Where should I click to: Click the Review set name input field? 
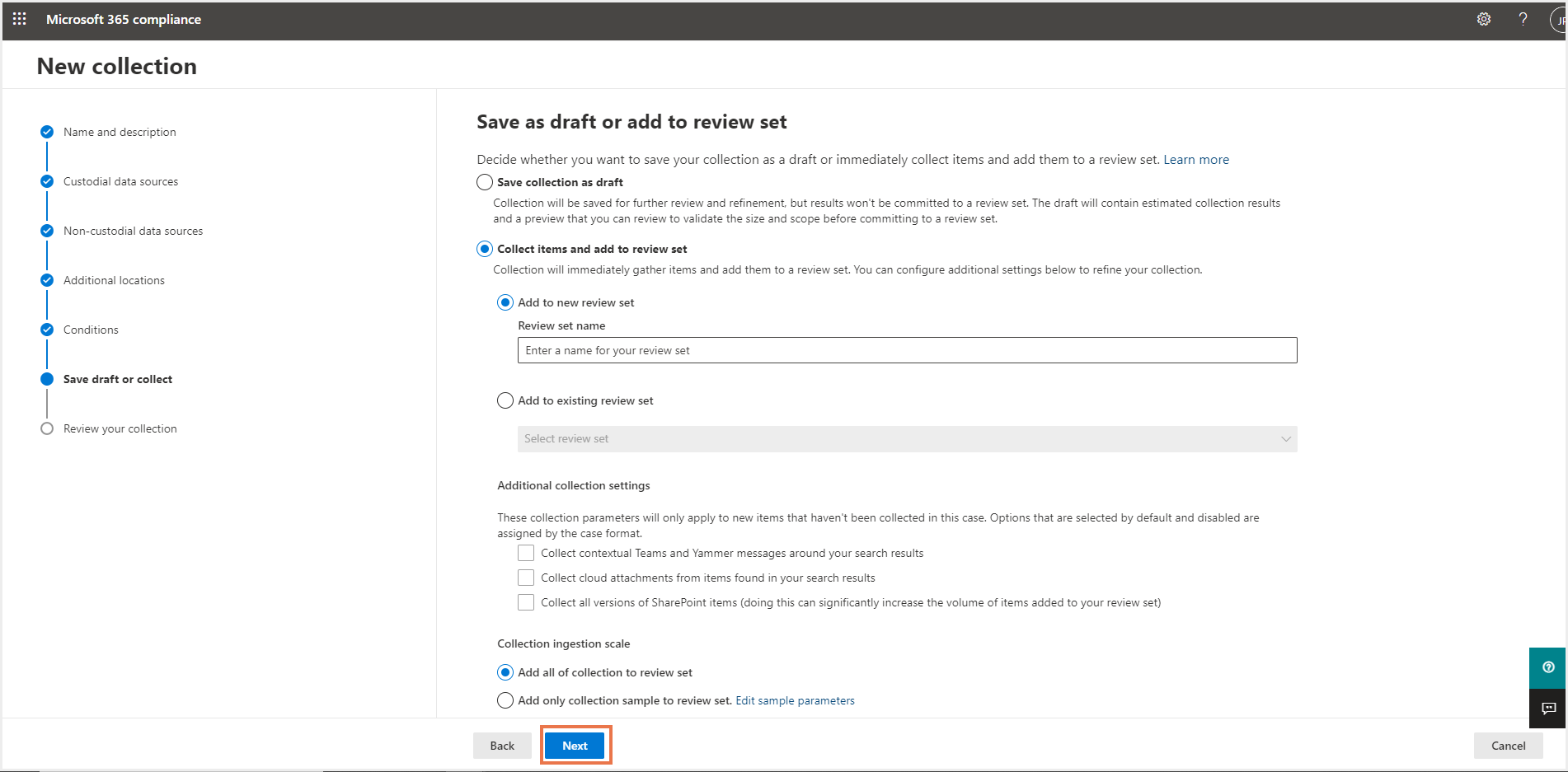(x=907, y=349)
